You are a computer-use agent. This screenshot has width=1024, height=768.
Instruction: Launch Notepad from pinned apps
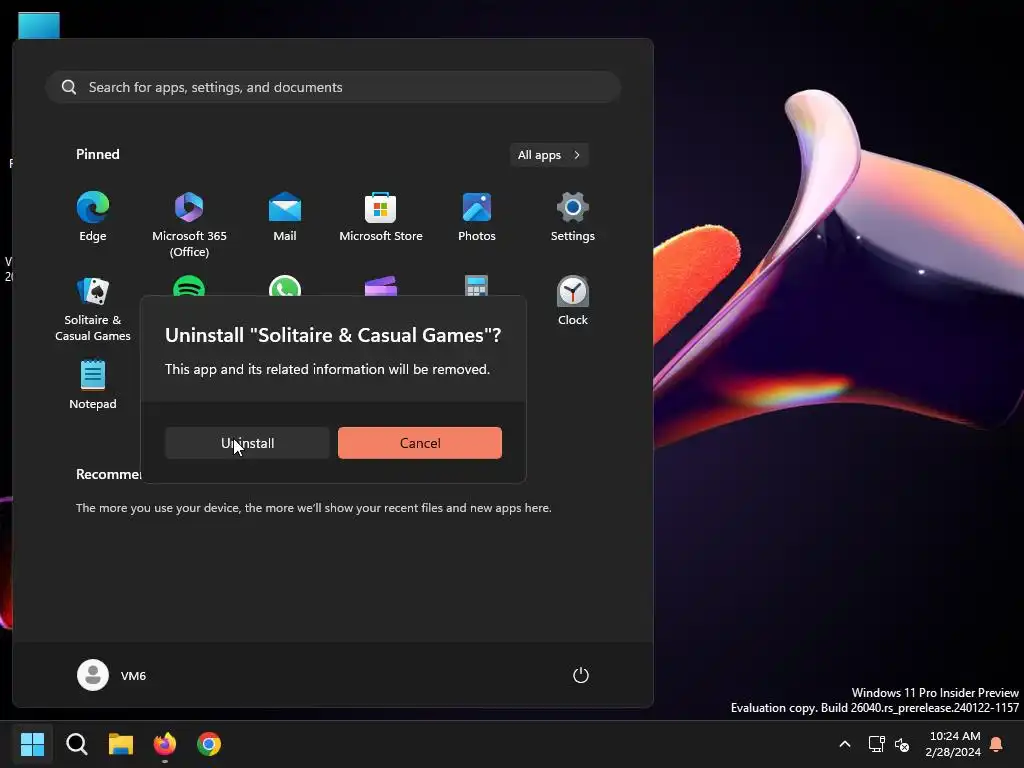point(93,384)
